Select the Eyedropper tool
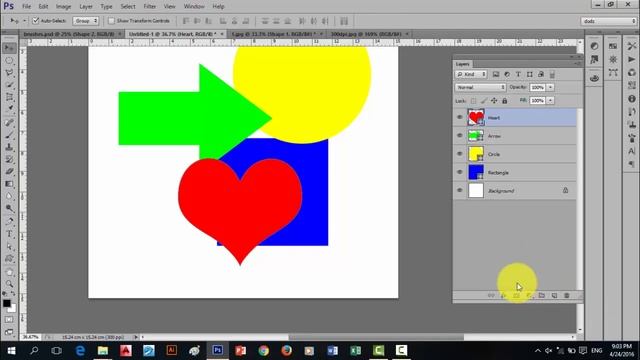Viewport: 640px width, 360px height. coord(9,109)
